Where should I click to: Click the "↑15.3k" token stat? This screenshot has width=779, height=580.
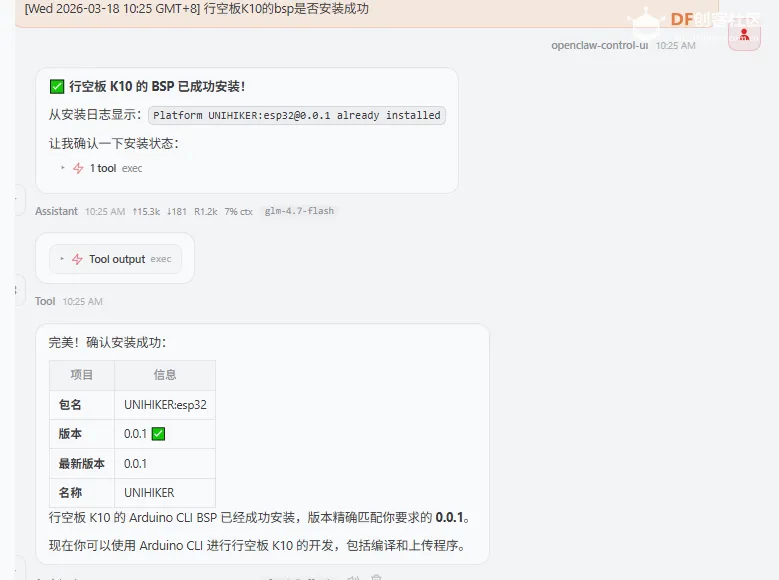click(x=146, y=212)
